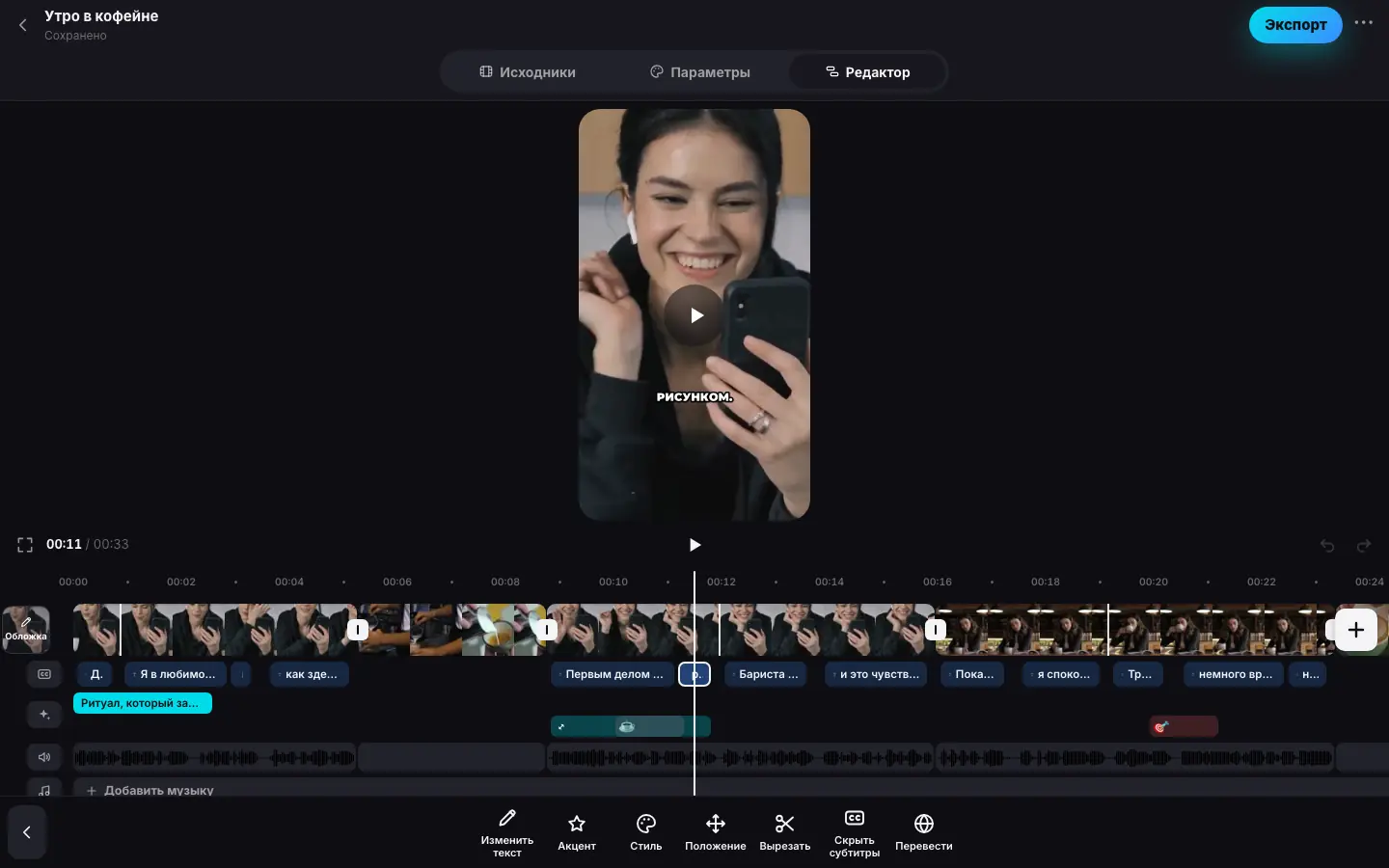Select the teal coffee-cup effect clip
1389x868 pixels.
click(x=649, y=726)
